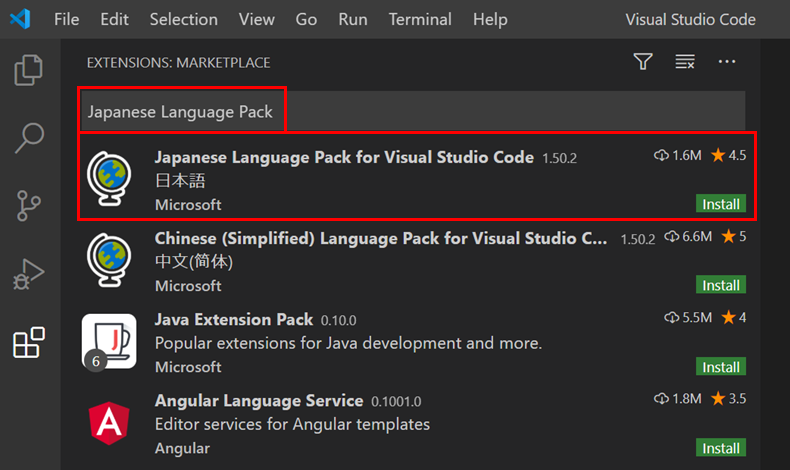Click the 6 badge on Java pack icon
The height and width of the screenshot is (470, 790).
pos(96,361)
